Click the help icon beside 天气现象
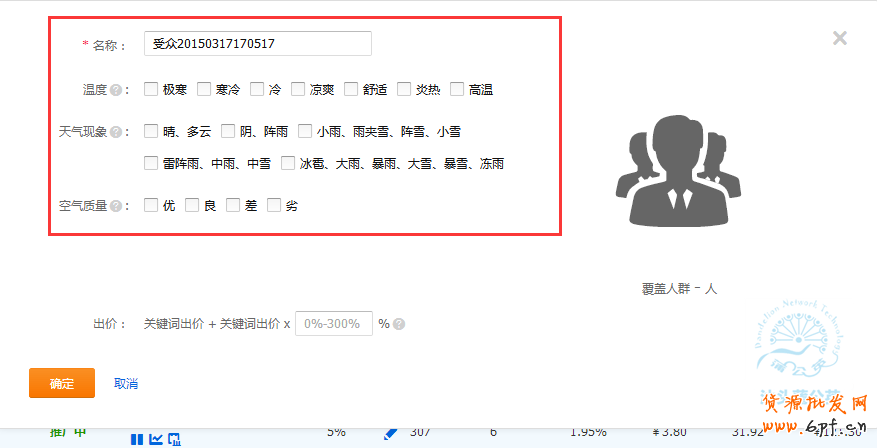This screenshot has height=448, width=877. (117, 132)
